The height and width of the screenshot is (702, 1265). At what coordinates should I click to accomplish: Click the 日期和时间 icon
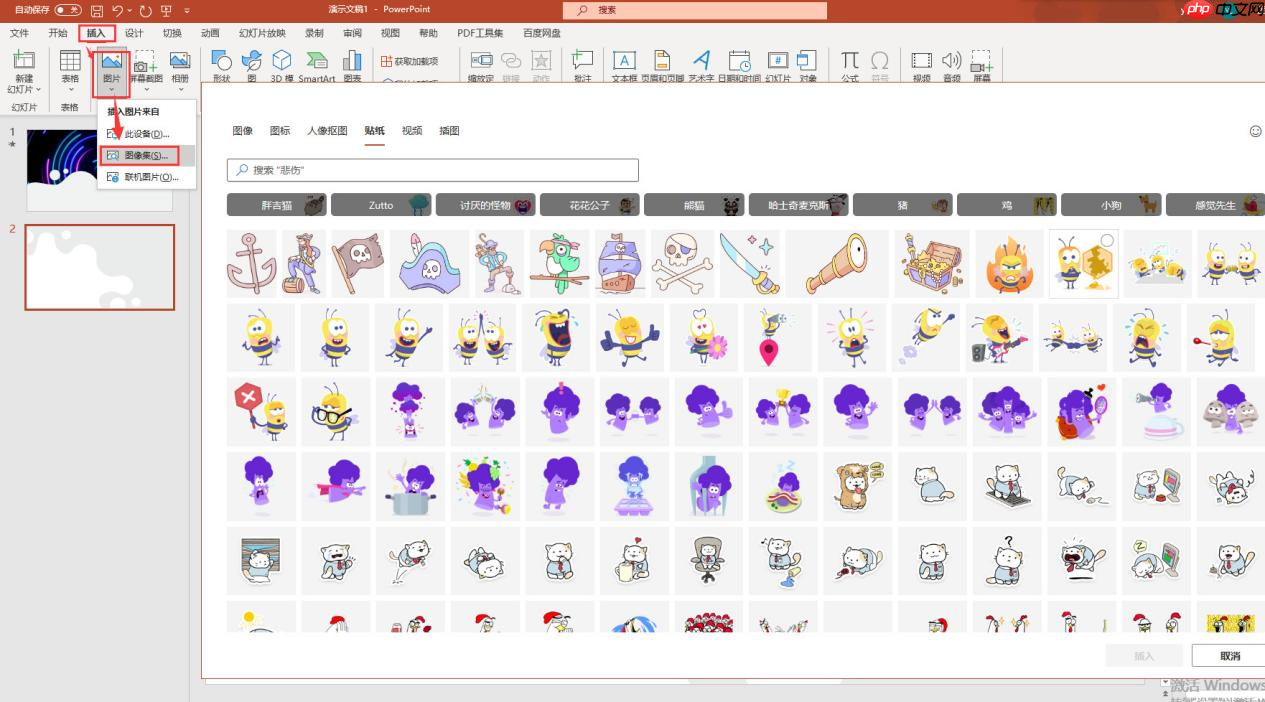[739, 60]
